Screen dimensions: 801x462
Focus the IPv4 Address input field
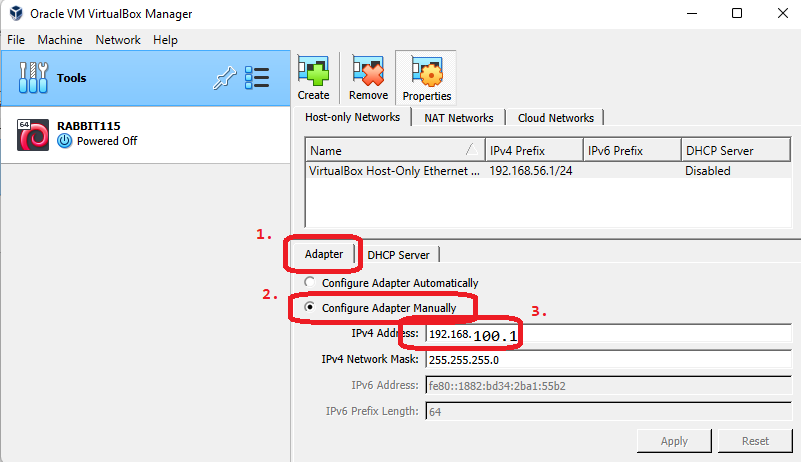608,334
